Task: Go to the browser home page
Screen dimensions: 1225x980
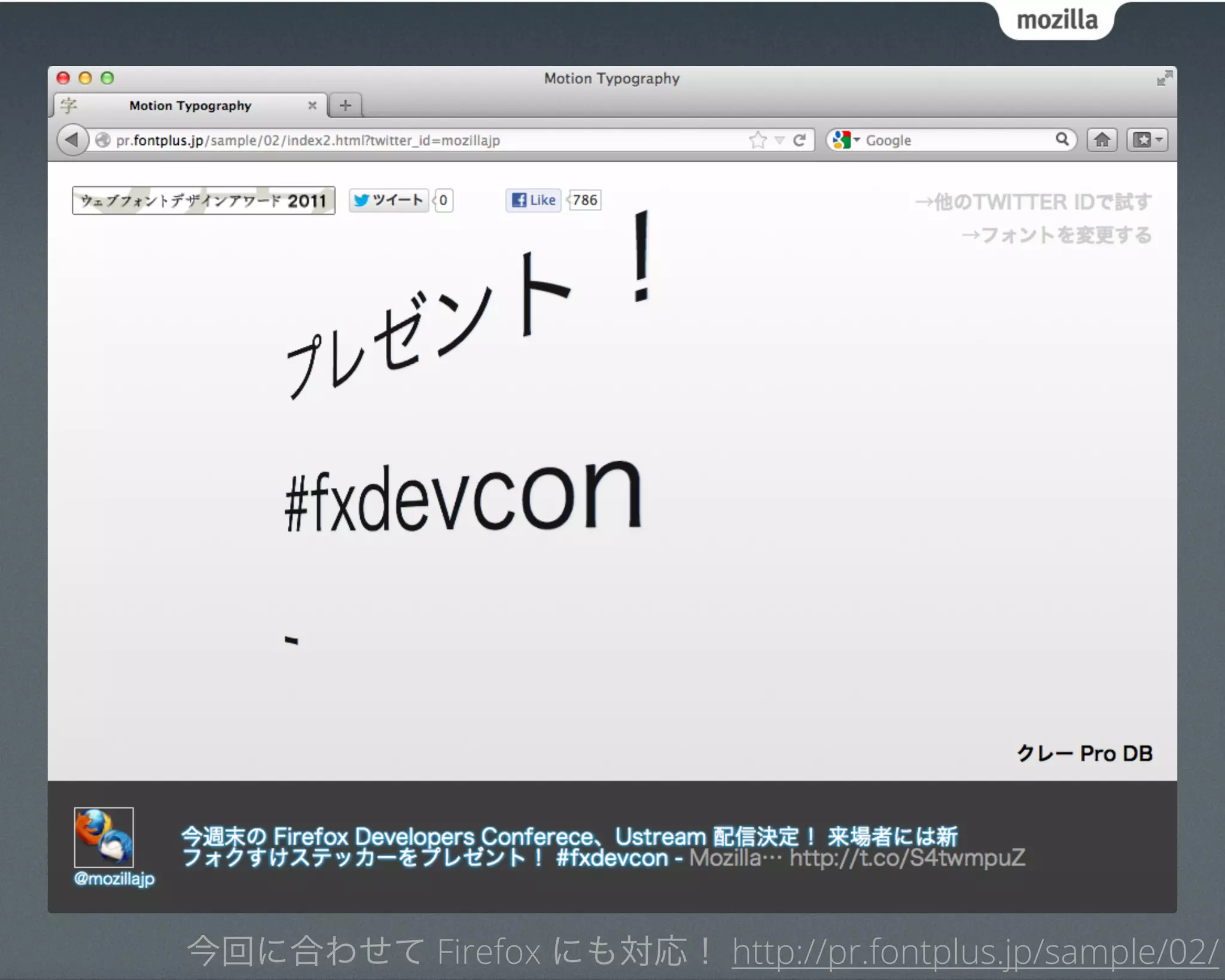Action: [x=1102, y=140]
